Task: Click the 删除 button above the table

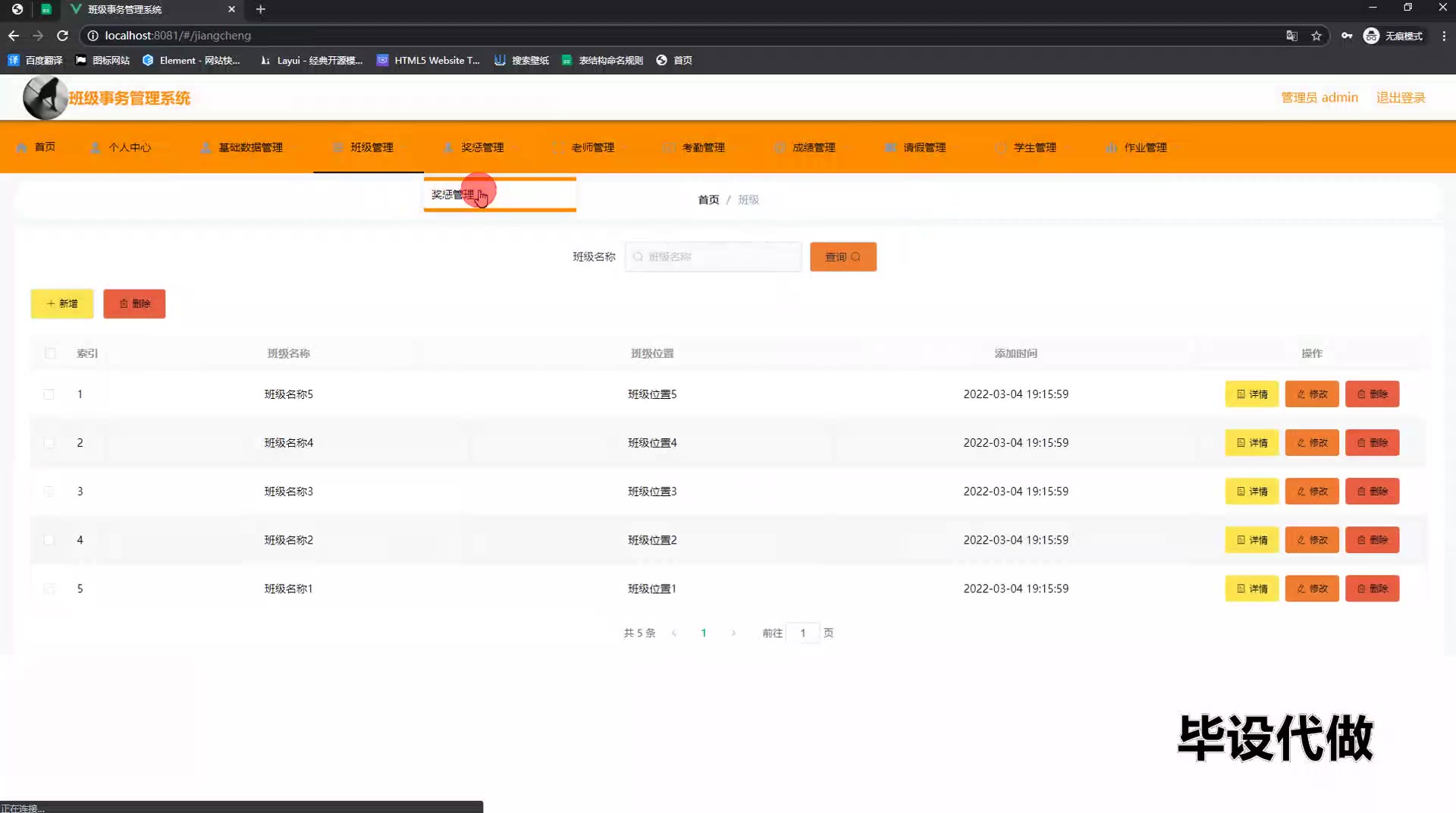Action: coord(134,304)
